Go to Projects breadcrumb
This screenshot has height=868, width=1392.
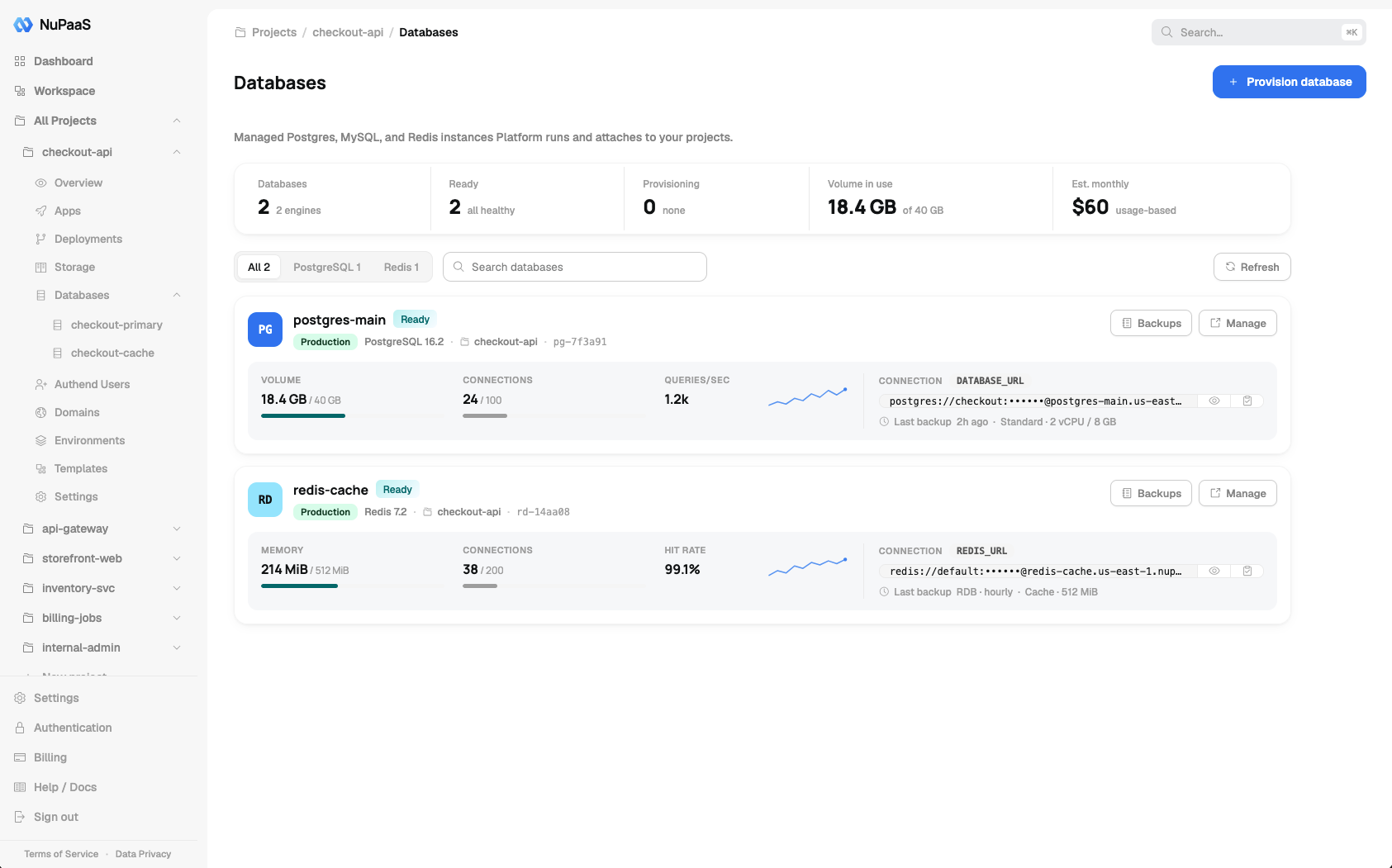pos(274,32)
